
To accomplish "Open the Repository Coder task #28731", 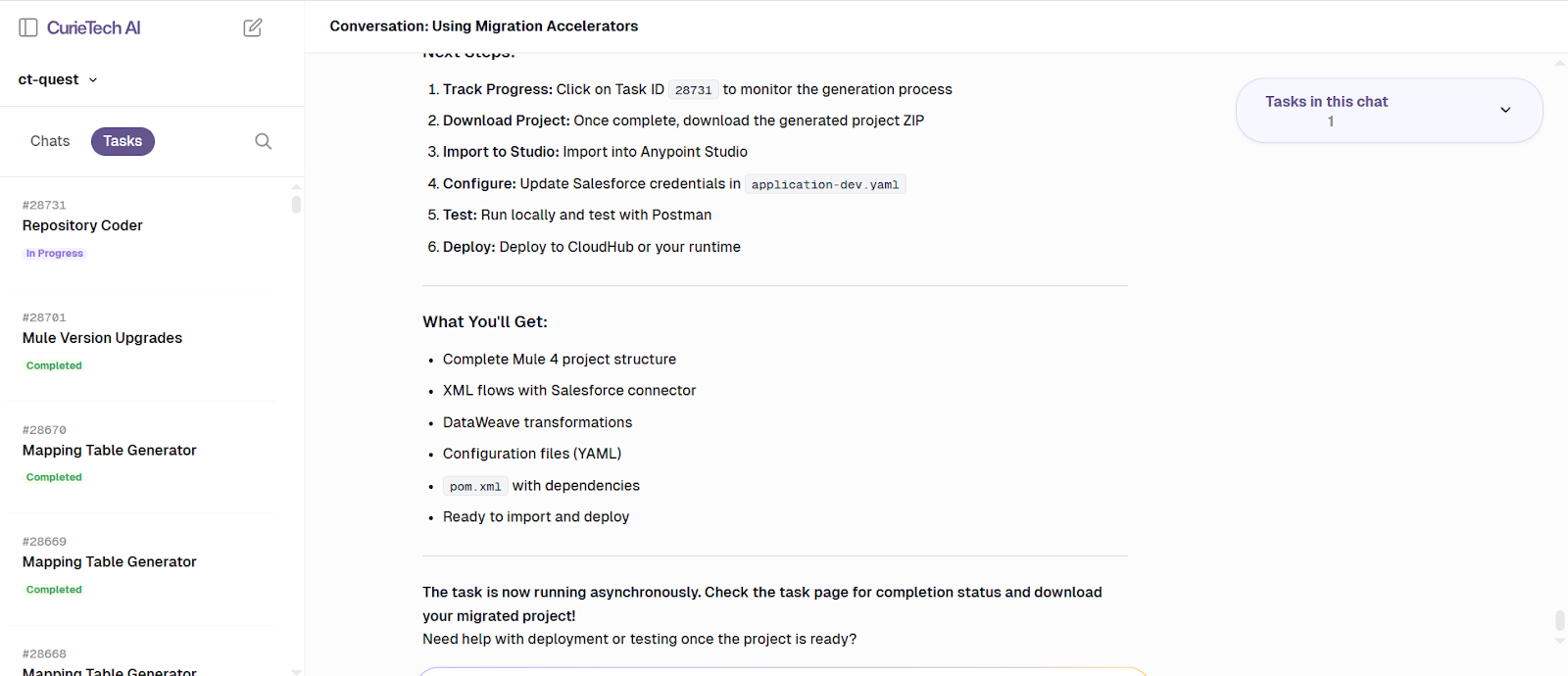I will (82, 225).
